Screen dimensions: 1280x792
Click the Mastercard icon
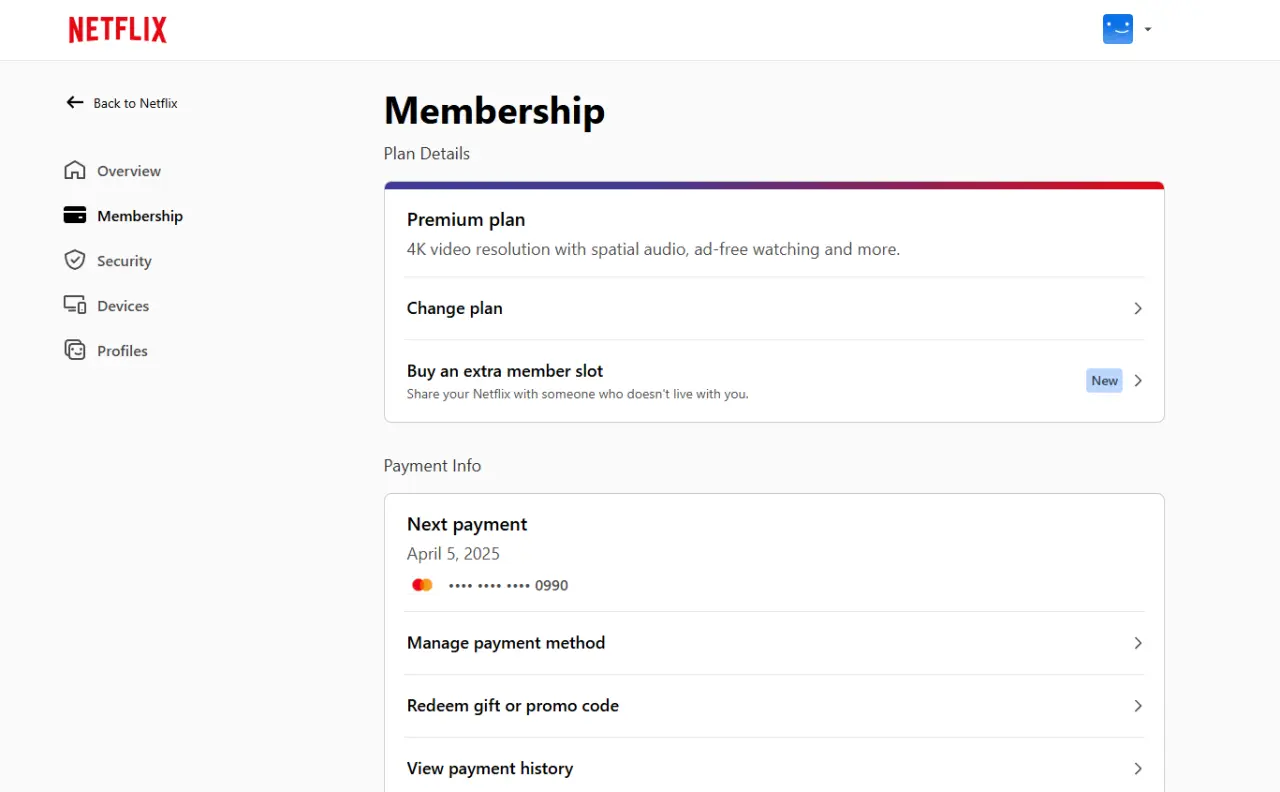click(422, 585)
